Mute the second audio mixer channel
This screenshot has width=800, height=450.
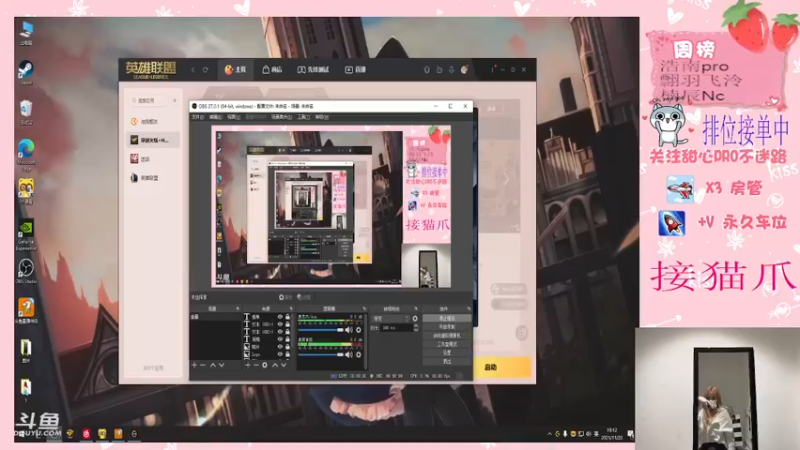(349, 354)
